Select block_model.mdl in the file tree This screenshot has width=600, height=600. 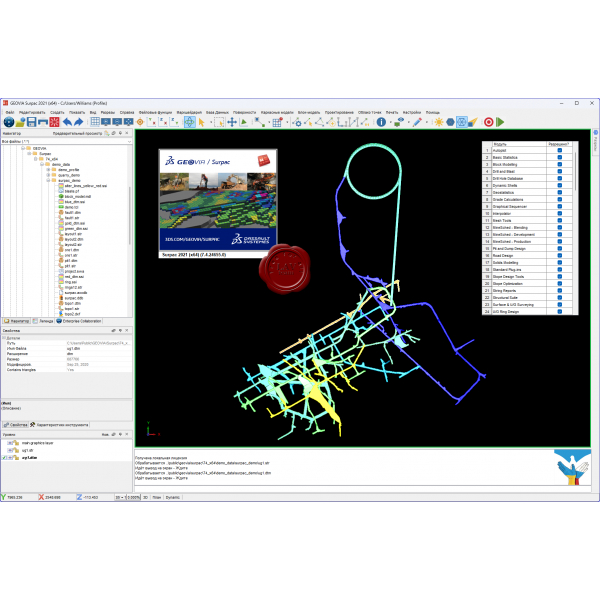coord(75,196)
